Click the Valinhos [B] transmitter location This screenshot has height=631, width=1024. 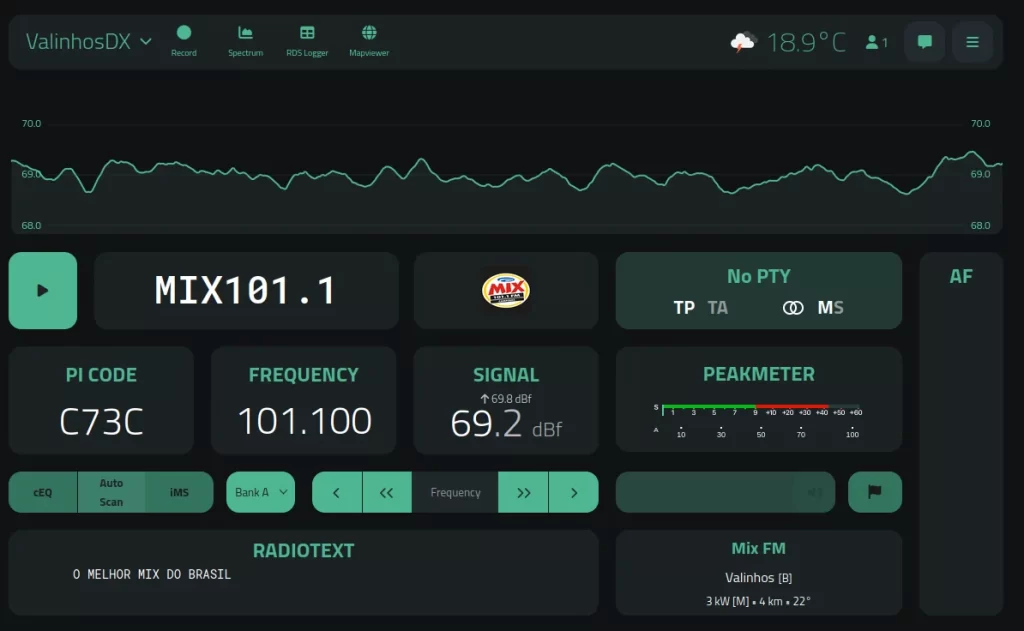(759, 578)
